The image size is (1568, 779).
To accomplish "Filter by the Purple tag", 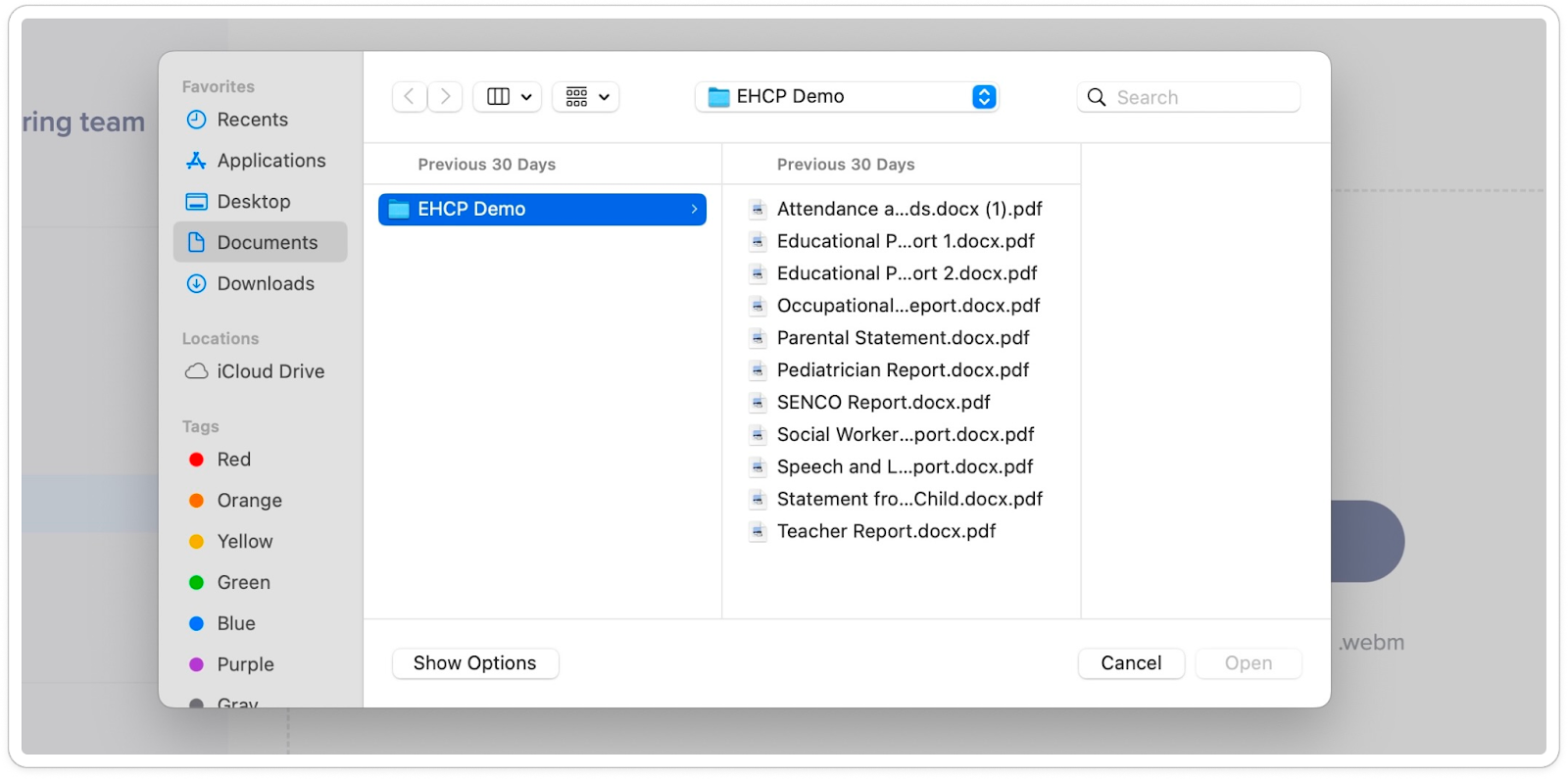I will [245, 664].
